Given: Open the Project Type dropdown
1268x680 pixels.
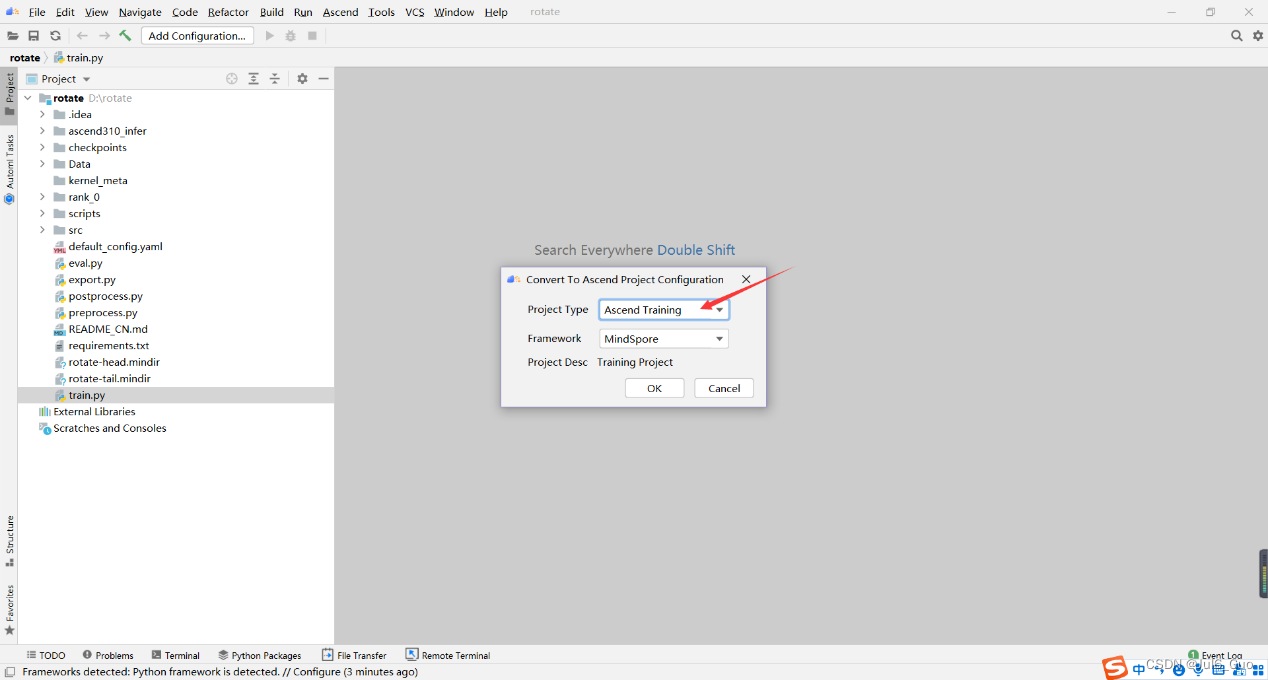Looking at the screenshot, I should point(664,310).
